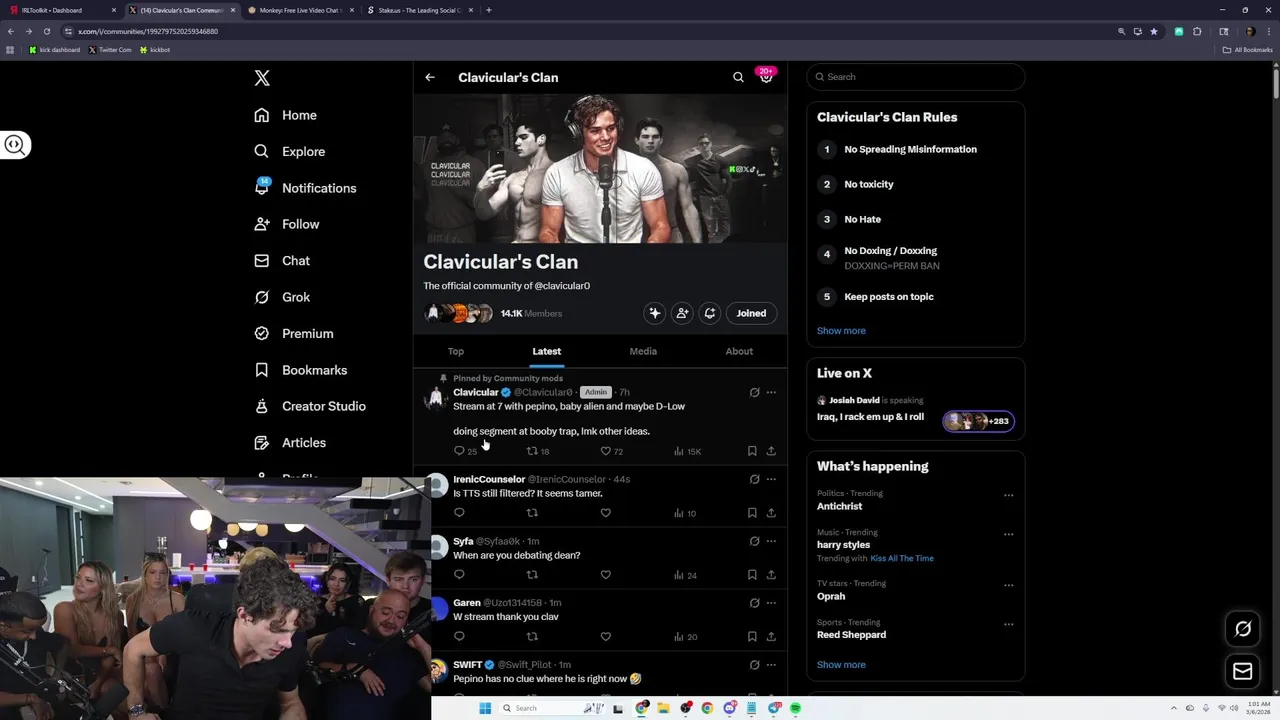
Task: Open the floating messages button at bottom right
Action: click(1243, 672)
